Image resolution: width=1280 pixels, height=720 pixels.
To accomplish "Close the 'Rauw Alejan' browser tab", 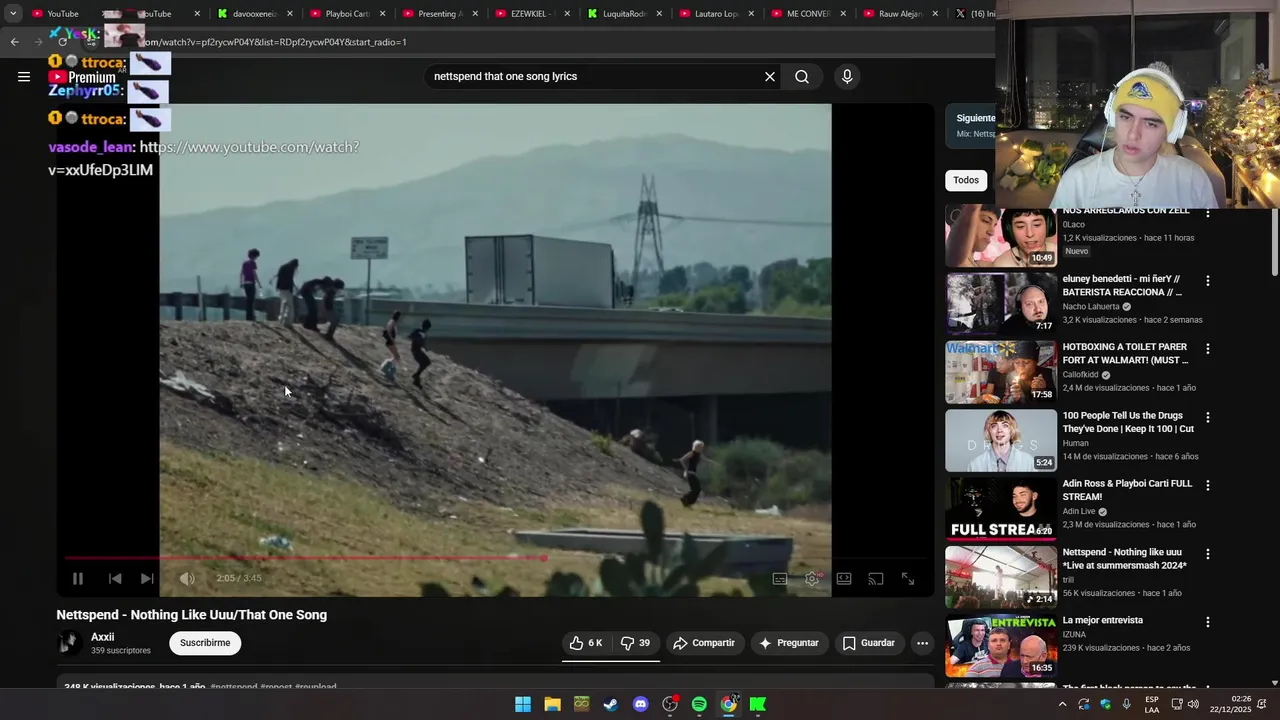I will click(936, 14).
